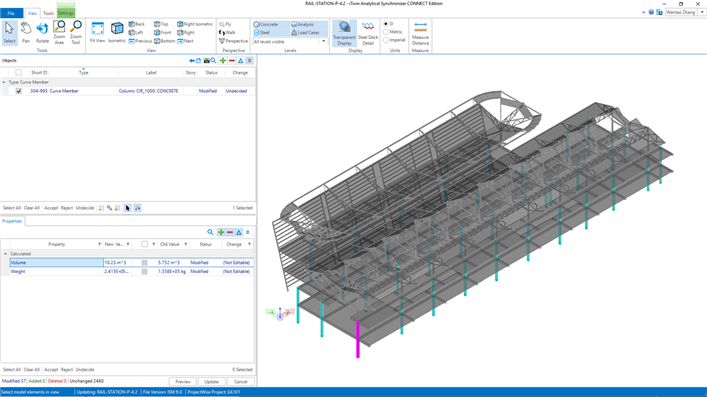Screen dimensions: 707x397
Task: Click Undecide in the Objects panel
Action: (85, 208)
